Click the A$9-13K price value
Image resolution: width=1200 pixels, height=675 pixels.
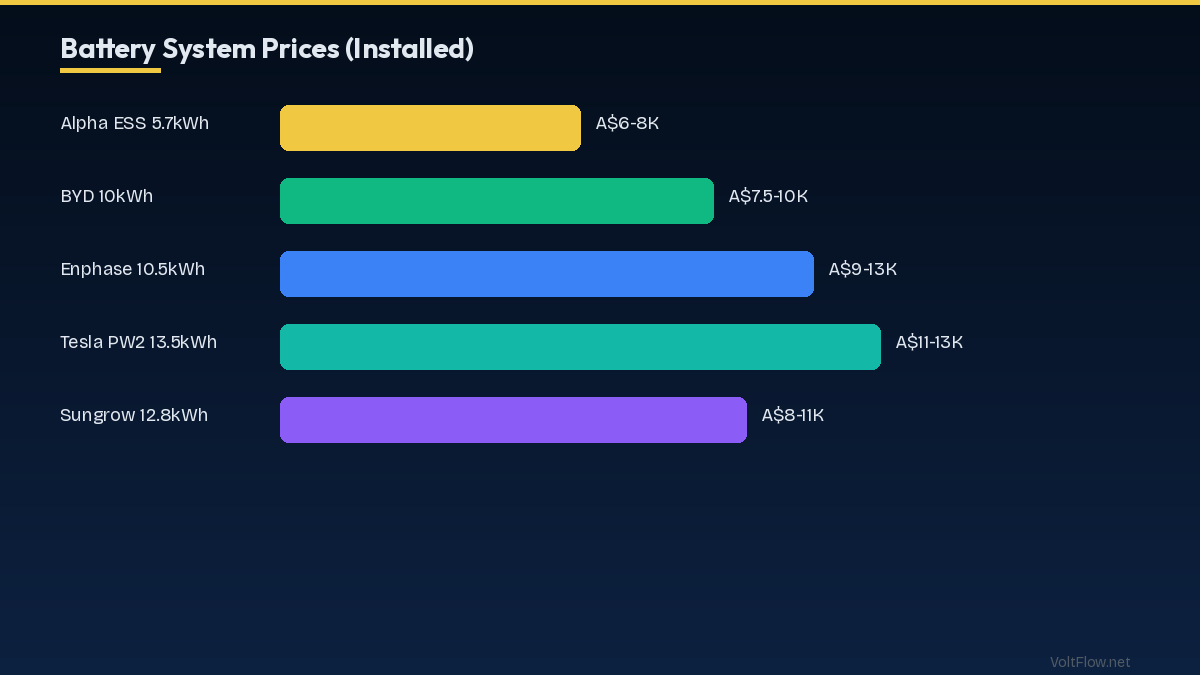863,269
